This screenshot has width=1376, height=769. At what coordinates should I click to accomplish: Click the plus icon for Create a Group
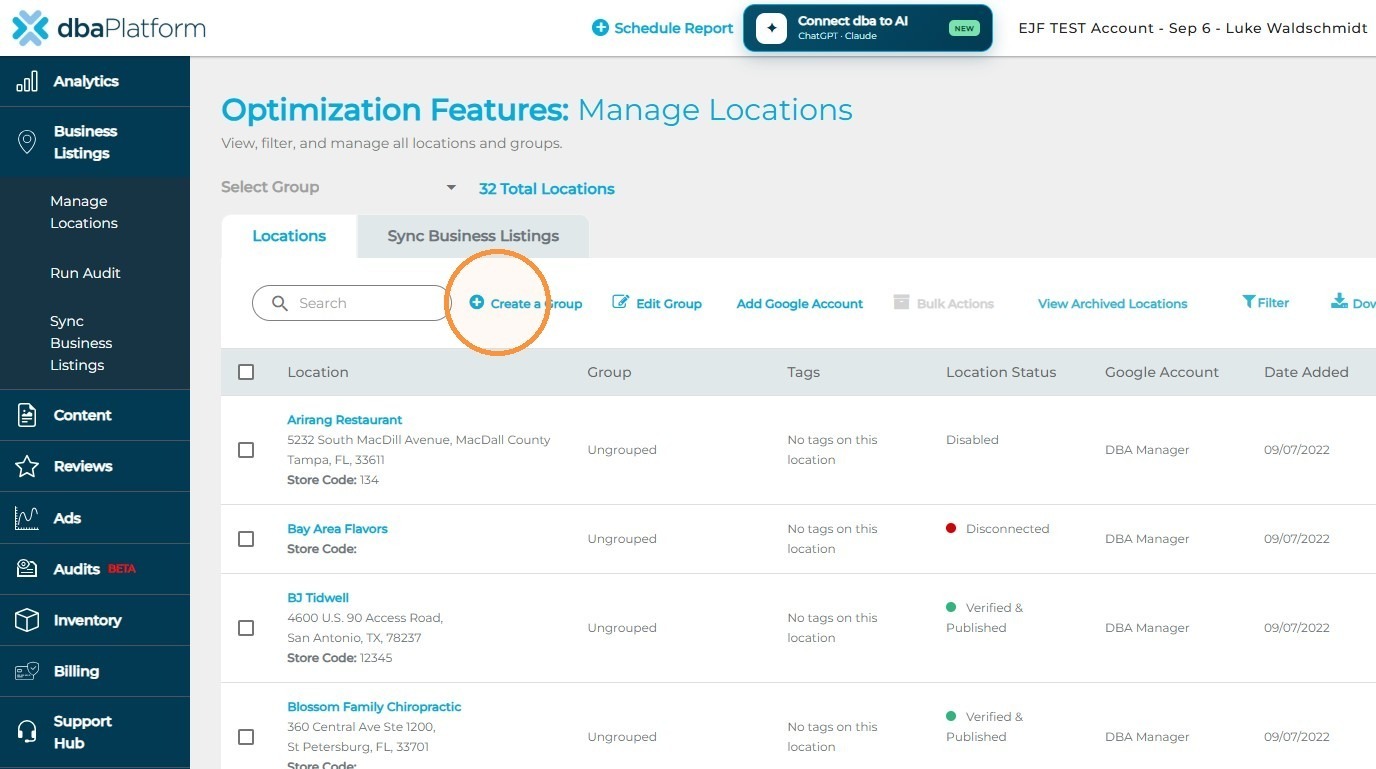(x=477, y=302)
